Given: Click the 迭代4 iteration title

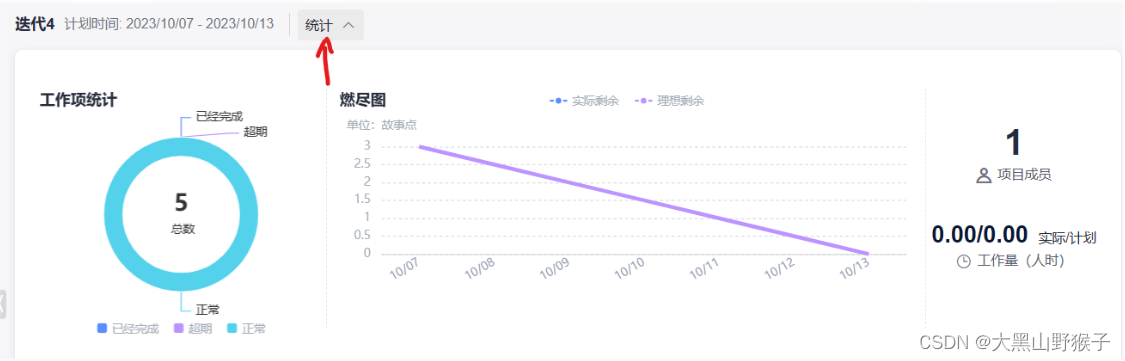Looking at the screenshot, I should coord(34,24).
